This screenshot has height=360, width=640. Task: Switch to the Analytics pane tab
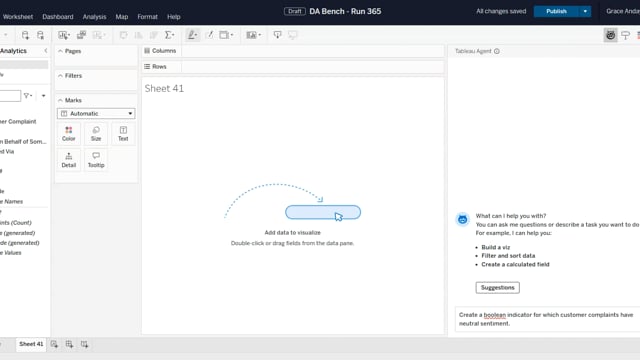pyautogui.click(x=13, y=51)
